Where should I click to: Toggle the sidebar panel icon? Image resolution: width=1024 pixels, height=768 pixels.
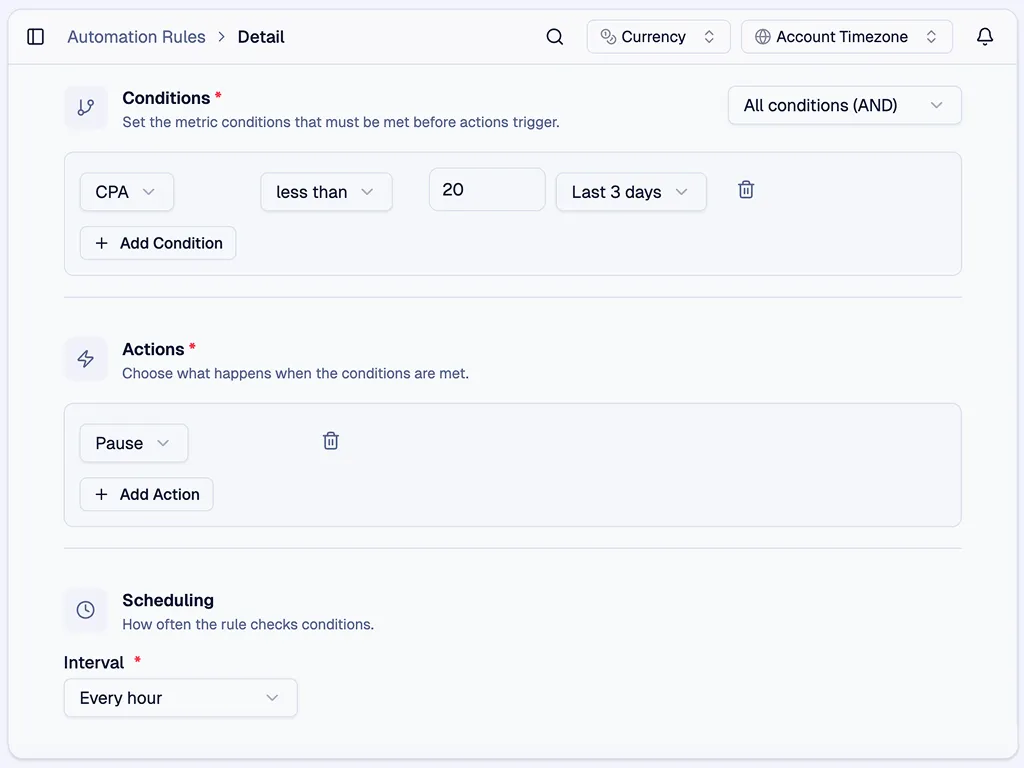pyautogui.click(x=36, y=37)
